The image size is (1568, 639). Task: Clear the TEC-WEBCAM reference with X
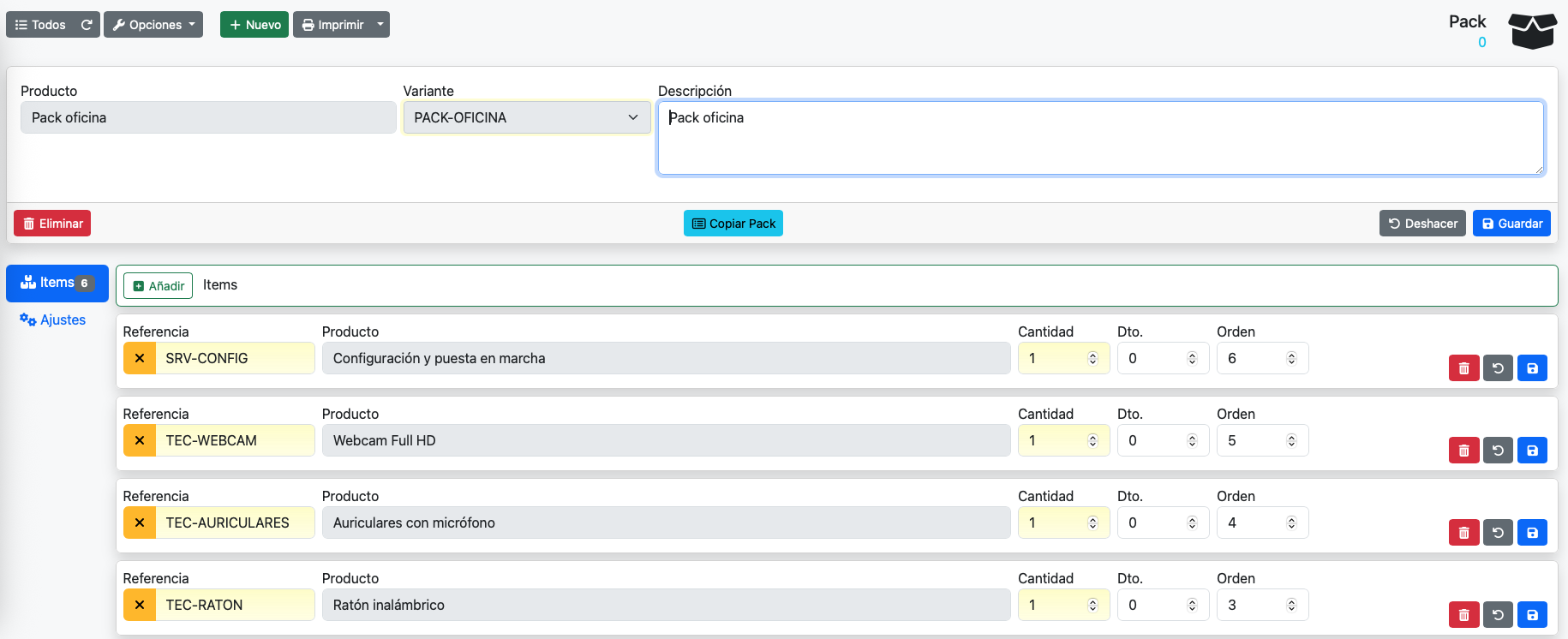[140, 440]
